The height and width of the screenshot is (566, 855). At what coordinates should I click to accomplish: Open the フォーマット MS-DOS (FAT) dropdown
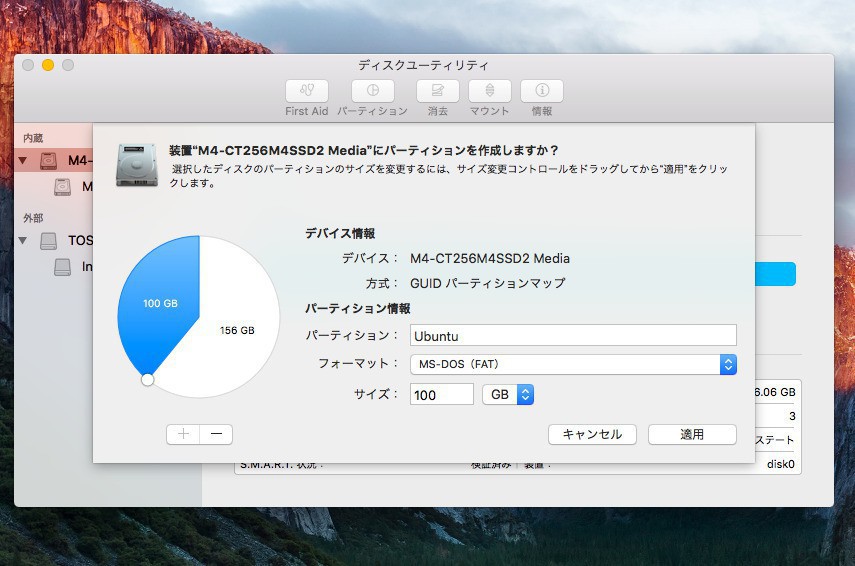573,364
